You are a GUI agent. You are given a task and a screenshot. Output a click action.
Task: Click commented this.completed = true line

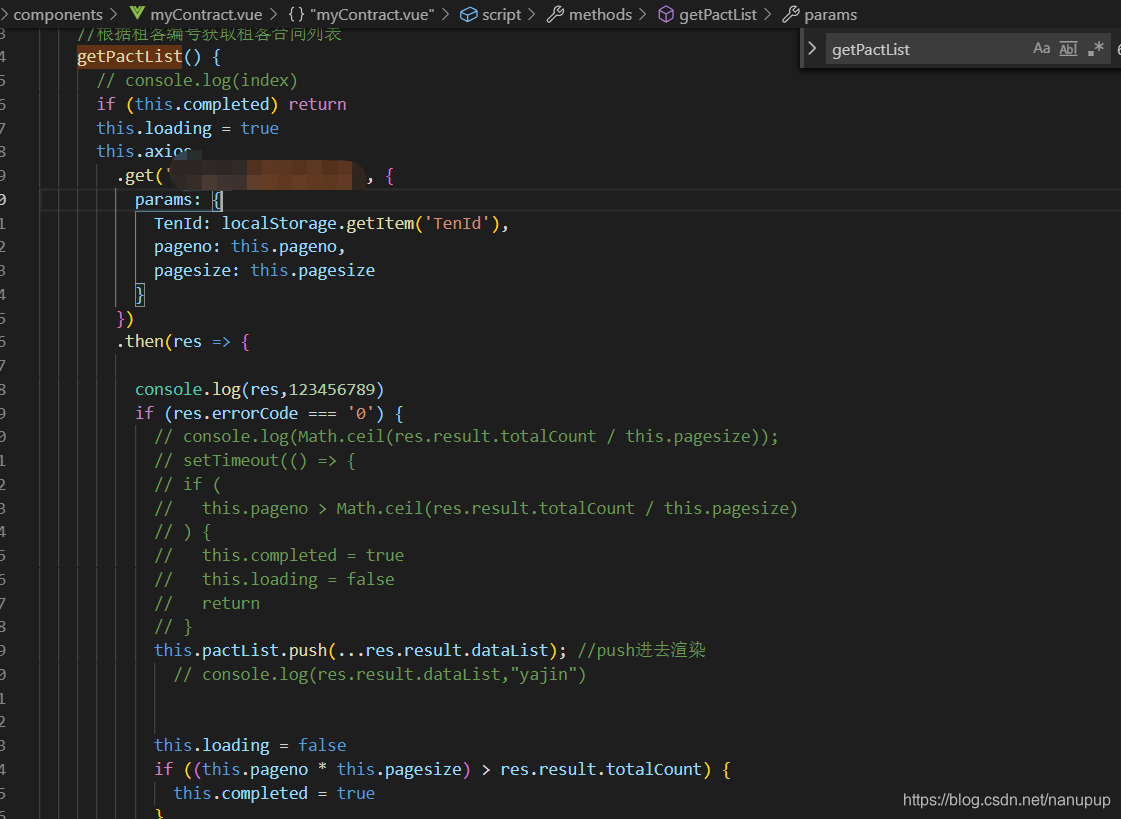(x=279, y=555)
